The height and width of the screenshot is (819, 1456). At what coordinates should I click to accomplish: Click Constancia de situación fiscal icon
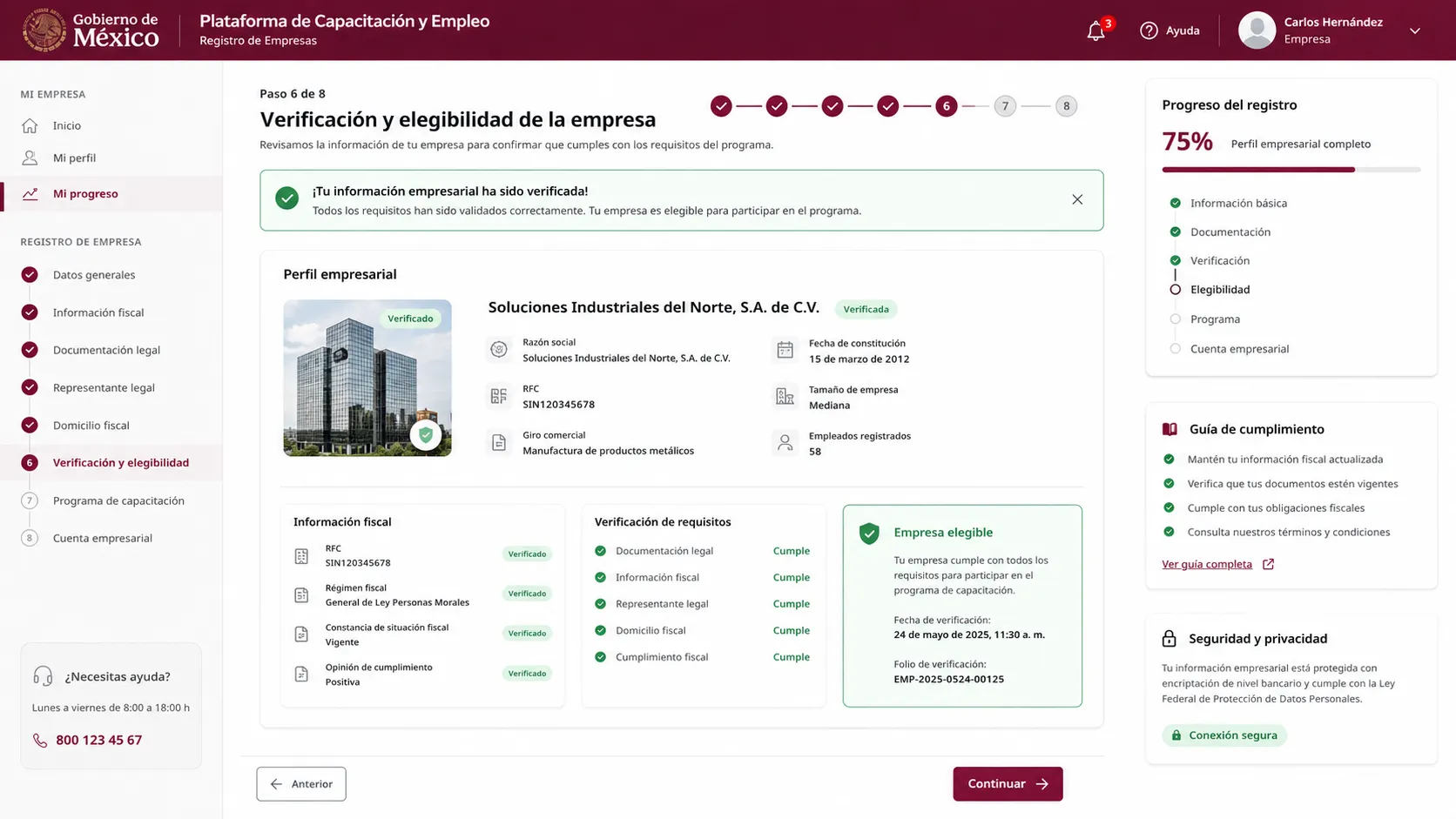point(301,634)
